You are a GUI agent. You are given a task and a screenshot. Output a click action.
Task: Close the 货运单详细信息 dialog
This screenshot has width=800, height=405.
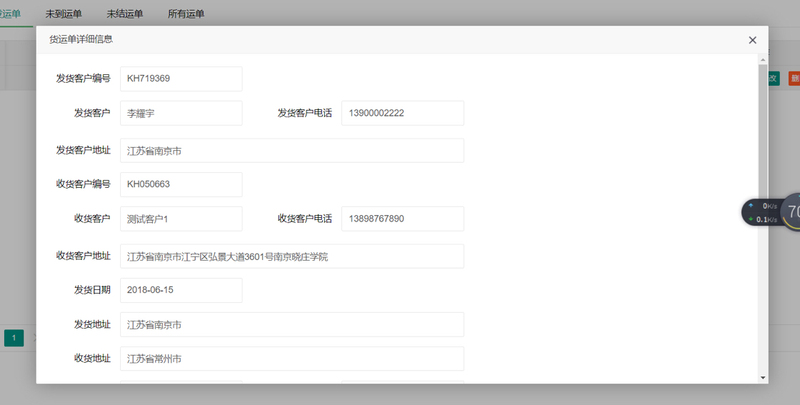(752, 40)
